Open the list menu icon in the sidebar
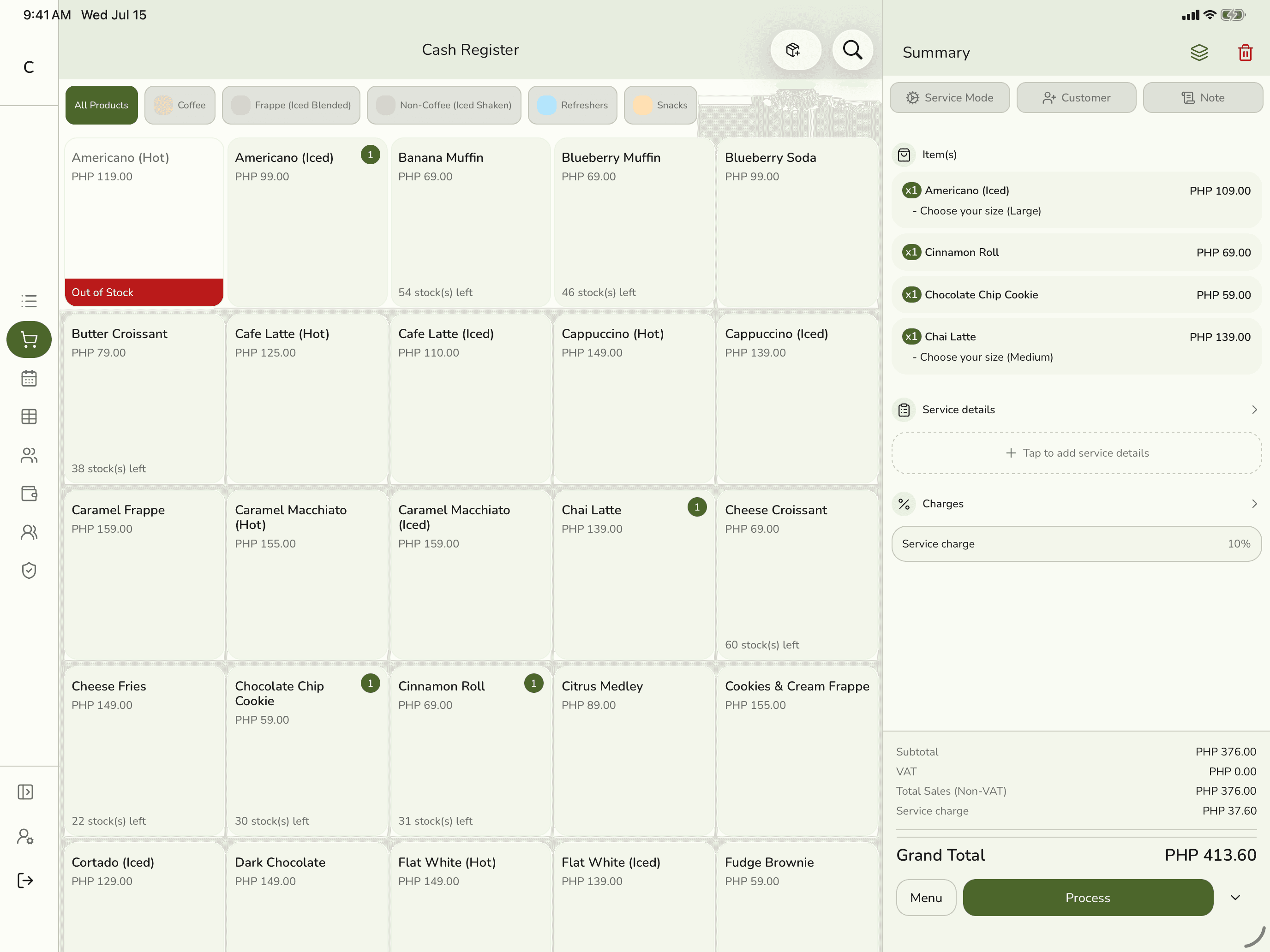1270x952 pixels. 29,301
